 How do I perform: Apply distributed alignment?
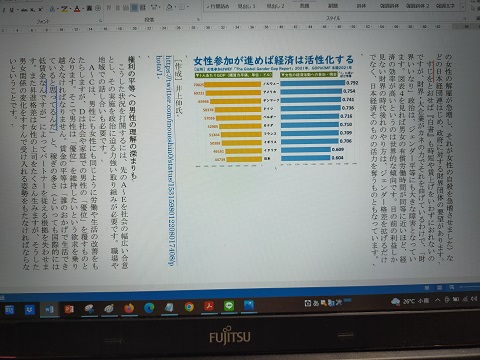(x=142, y=7)
